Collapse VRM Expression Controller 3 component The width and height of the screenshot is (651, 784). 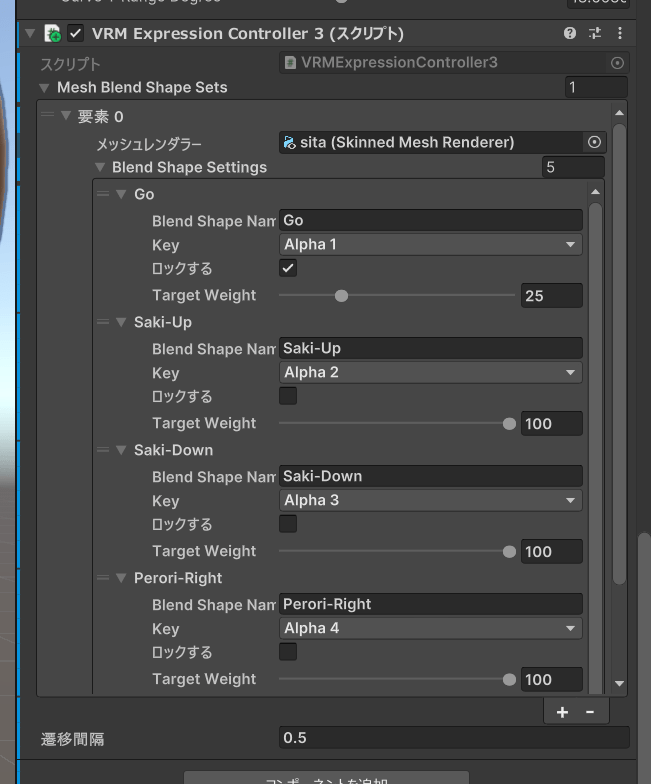(30, 34)
